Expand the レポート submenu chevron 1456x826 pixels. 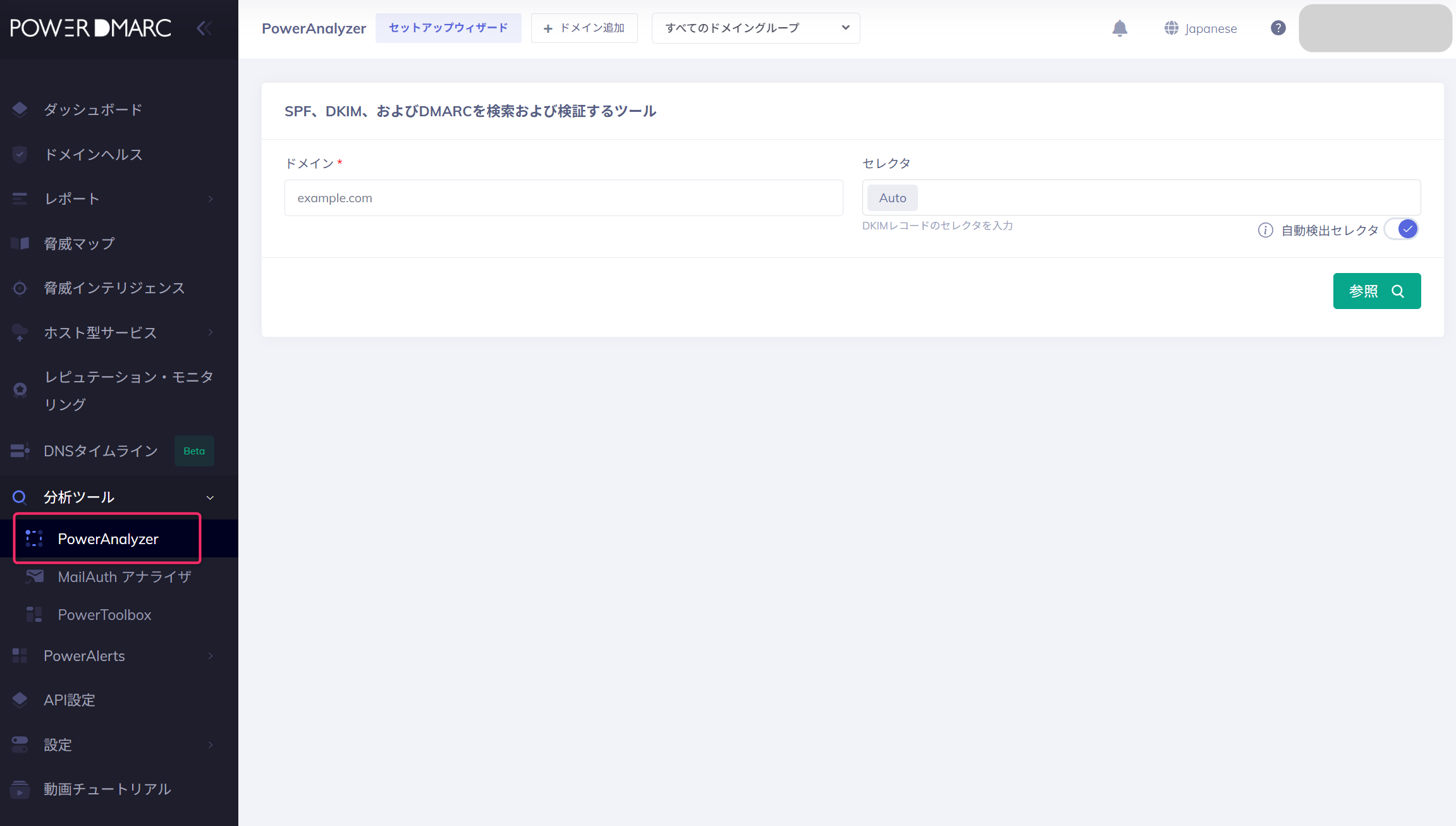(211, 199)
